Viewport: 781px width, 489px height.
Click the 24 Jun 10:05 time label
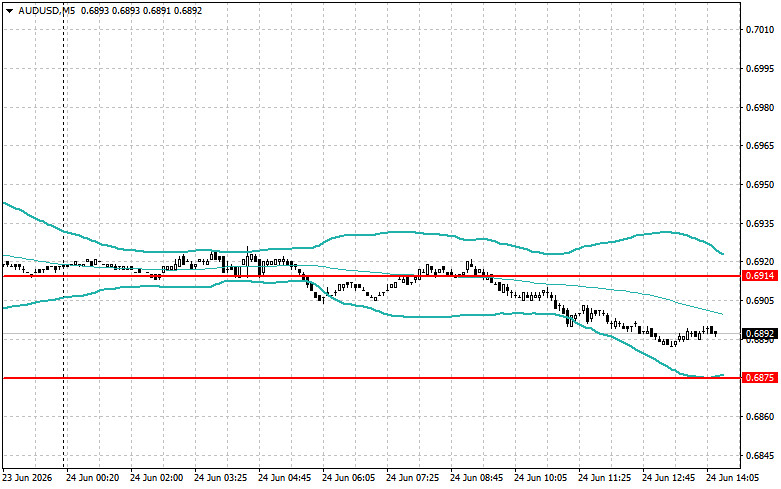tap(540, 478)
